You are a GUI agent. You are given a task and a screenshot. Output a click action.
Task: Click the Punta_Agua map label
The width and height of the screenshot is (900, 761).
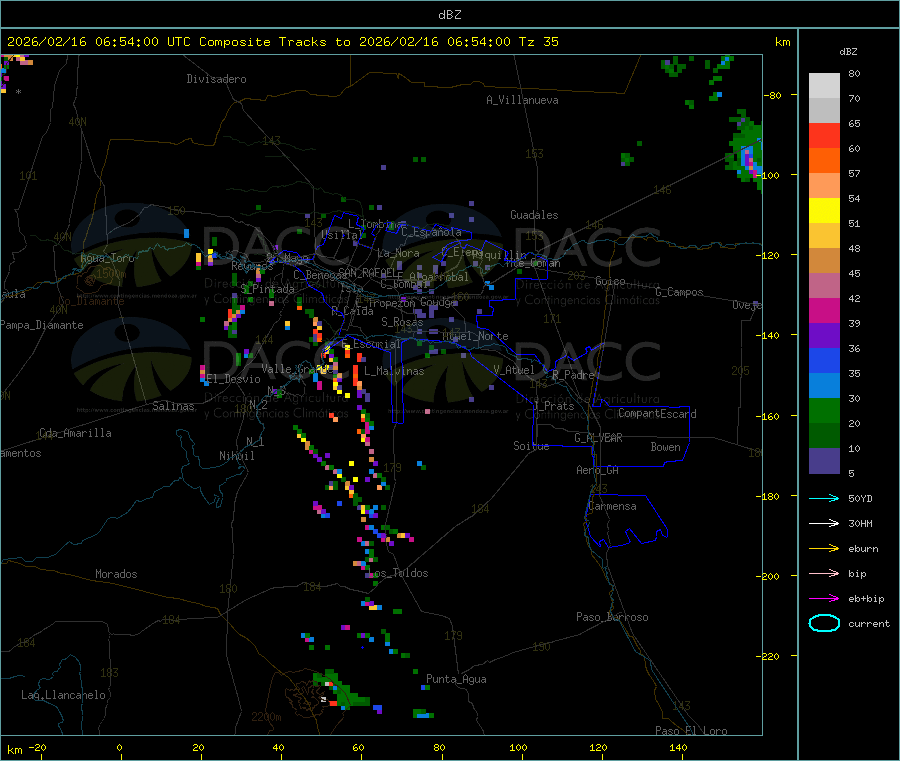pos(456,679)
